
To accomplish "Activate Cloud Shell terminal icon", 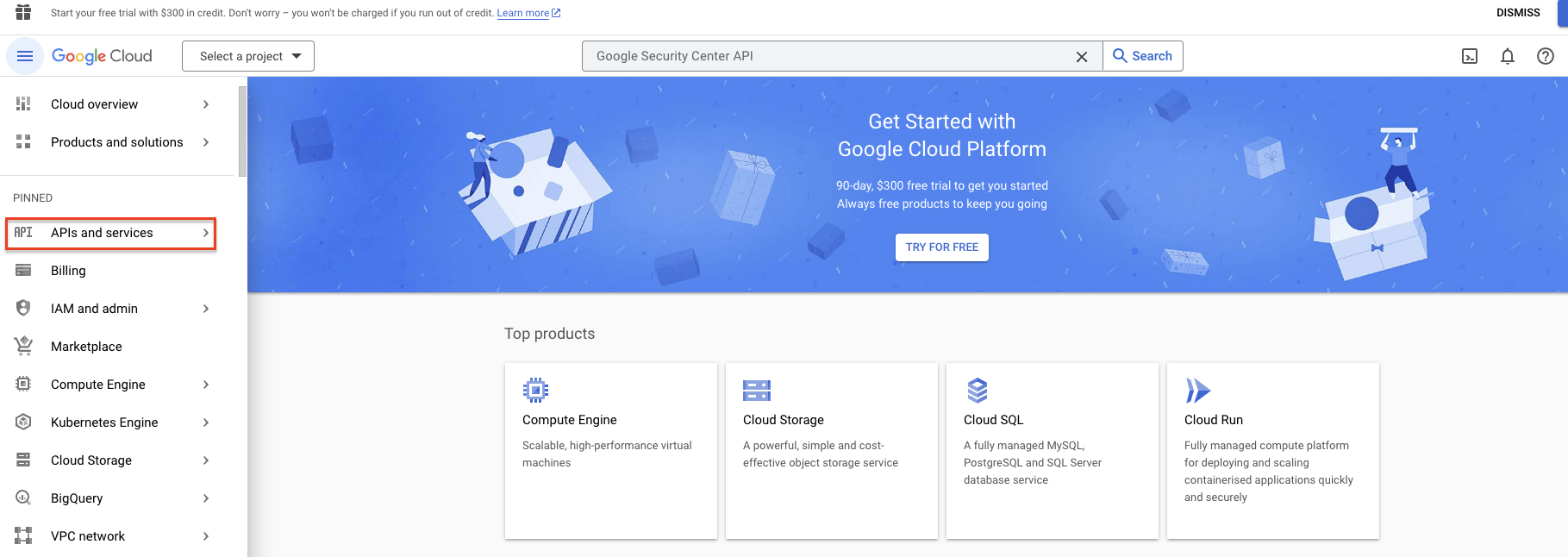I will 1470,56.
